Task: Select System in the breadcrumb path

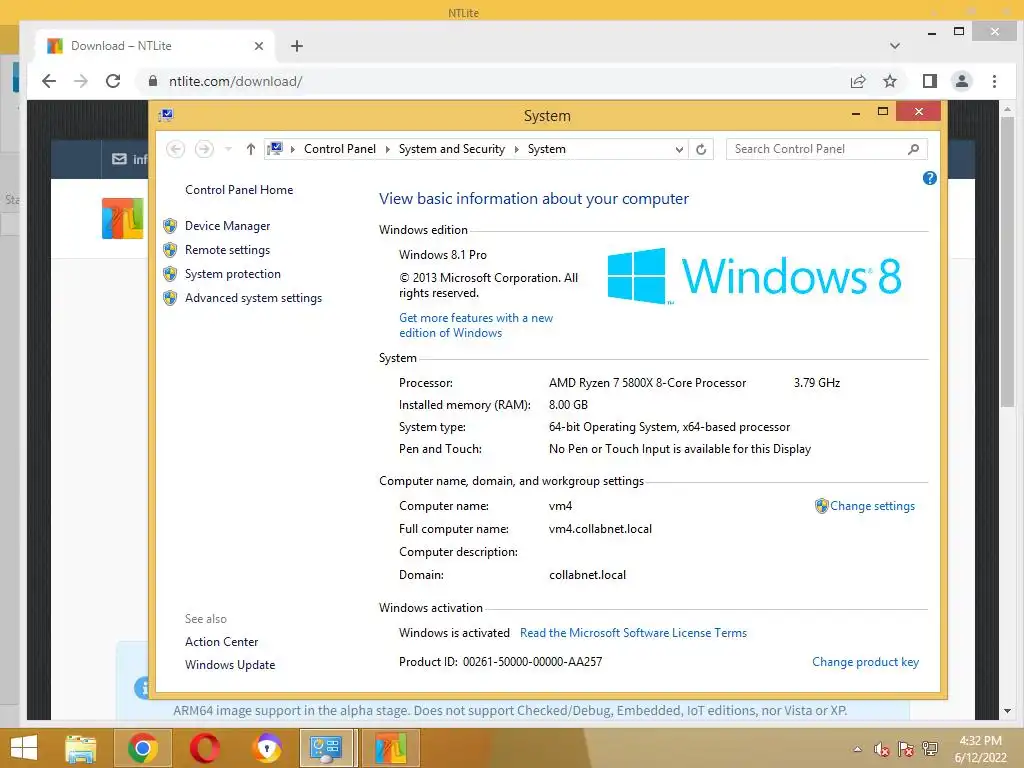Action: tap(547, 149)
